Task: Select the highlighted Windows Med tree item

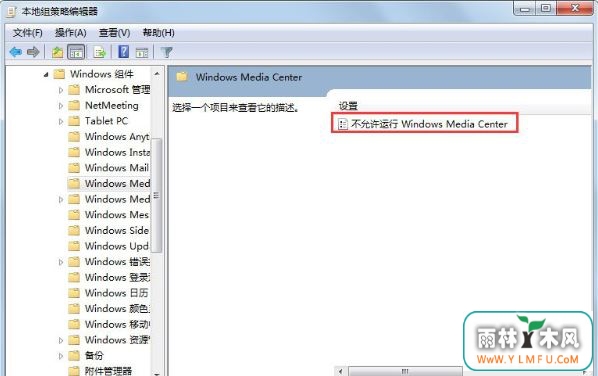Action: [117, 183]
